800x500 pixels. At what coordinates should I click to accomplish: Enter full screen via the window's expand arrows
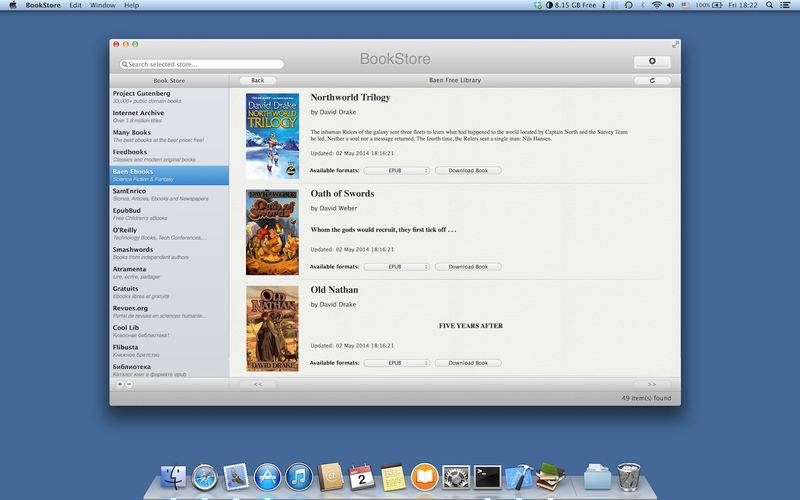click(675, 44)
